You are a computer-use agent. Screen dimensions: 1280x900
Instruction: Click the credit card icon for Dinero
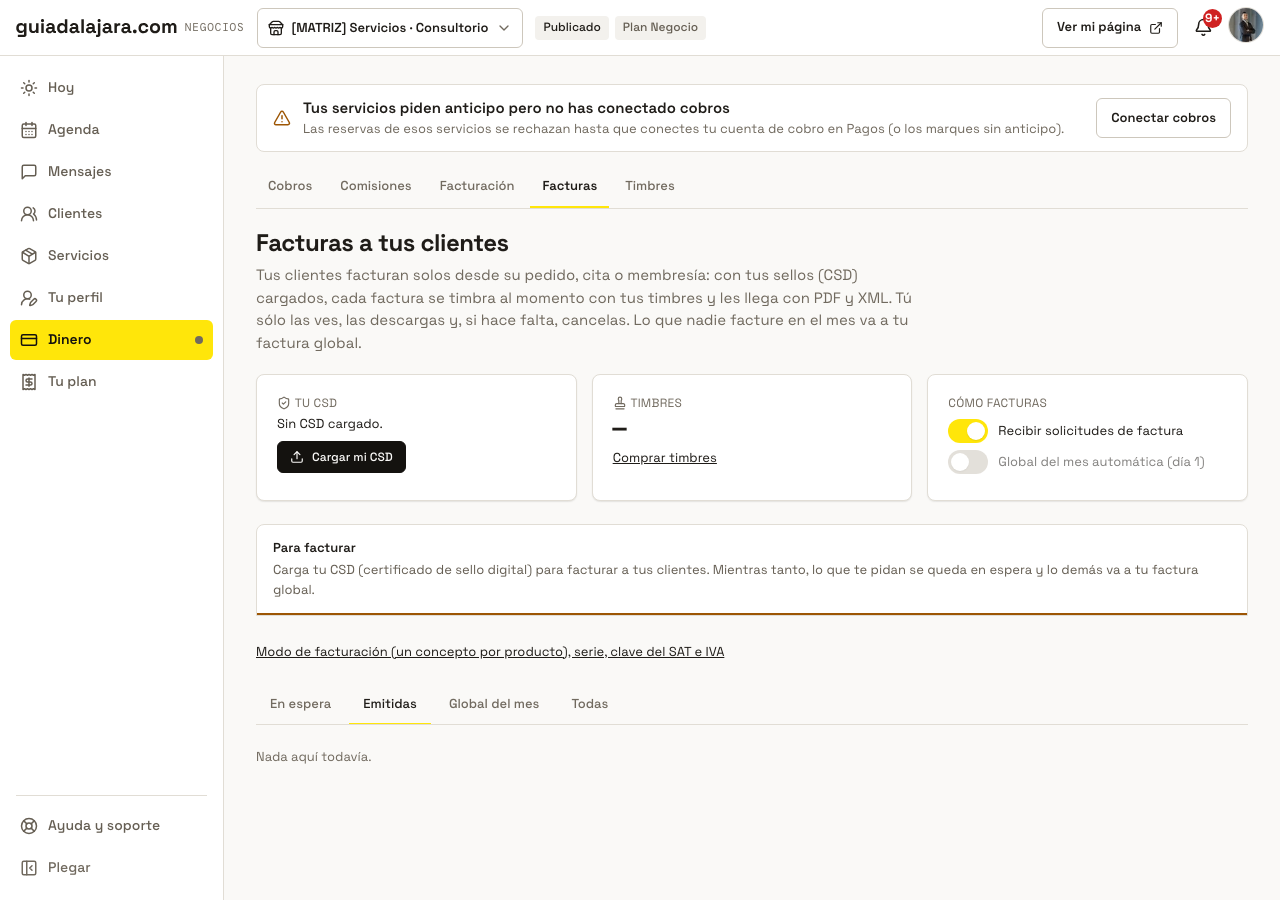point(29,340)
